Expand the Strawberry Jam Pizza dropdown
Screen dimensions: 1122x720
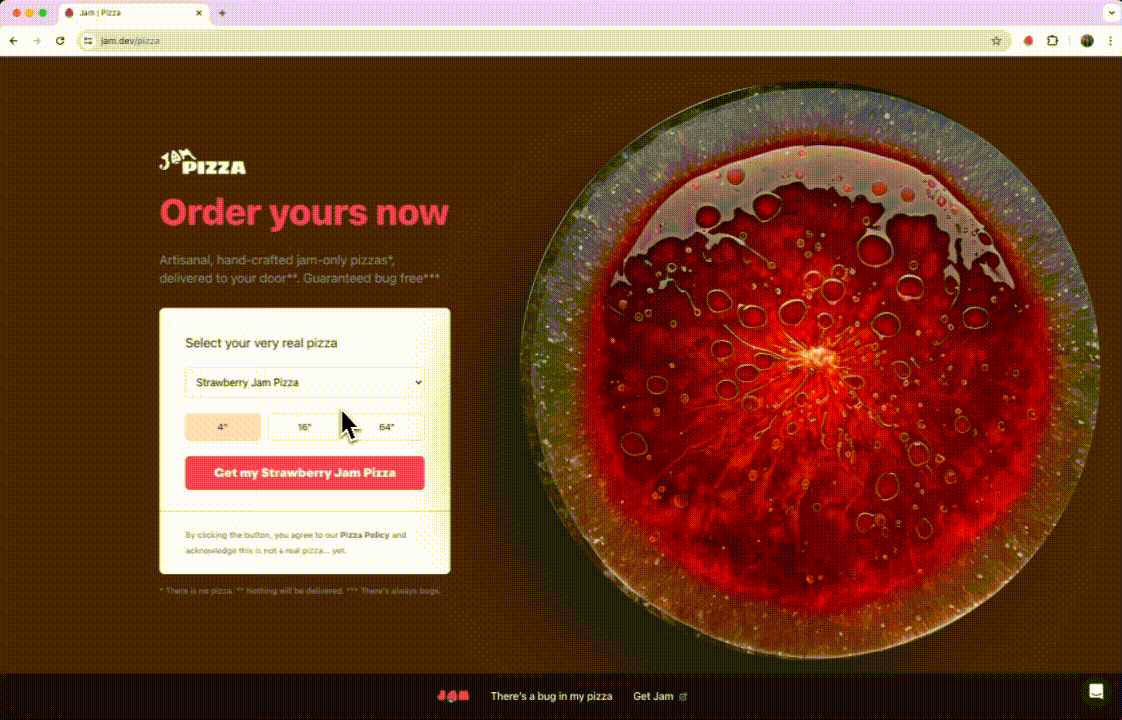point(305,382)
